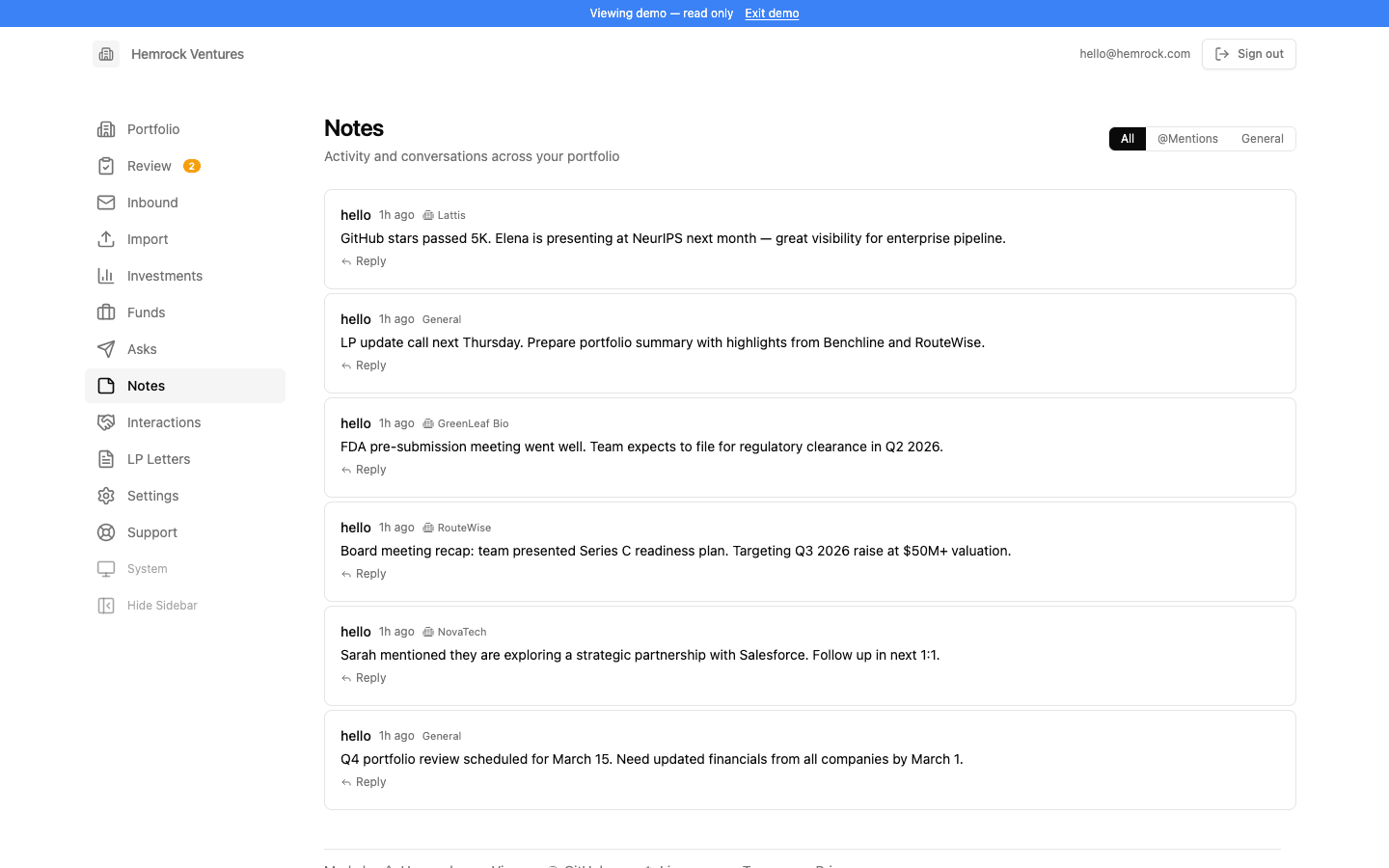This screenshot has width=1389, height=868.
Task: Click the company icon beside Lattis
Action: click(x=428, y=215)
